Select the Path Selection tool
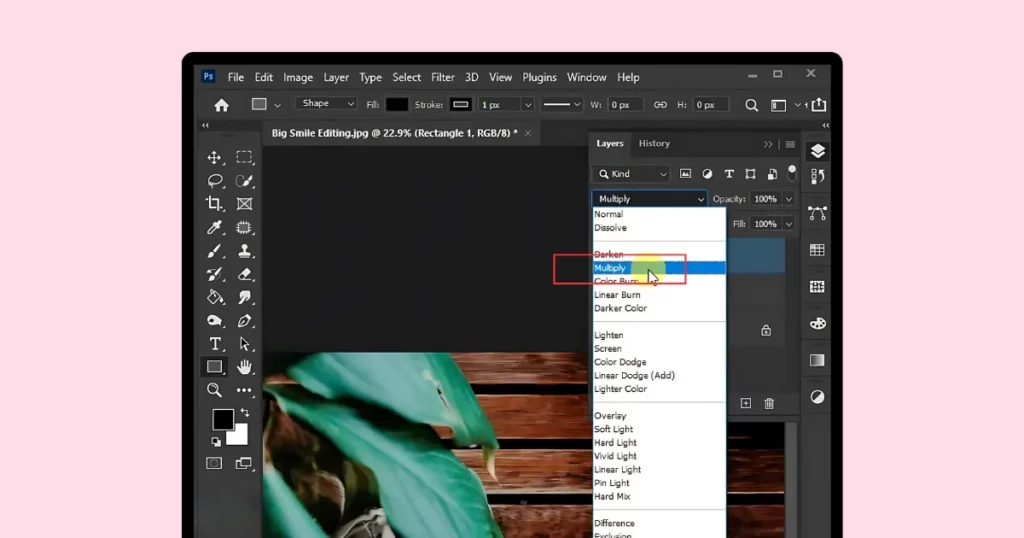1024x538 pixels. [244, 343]
